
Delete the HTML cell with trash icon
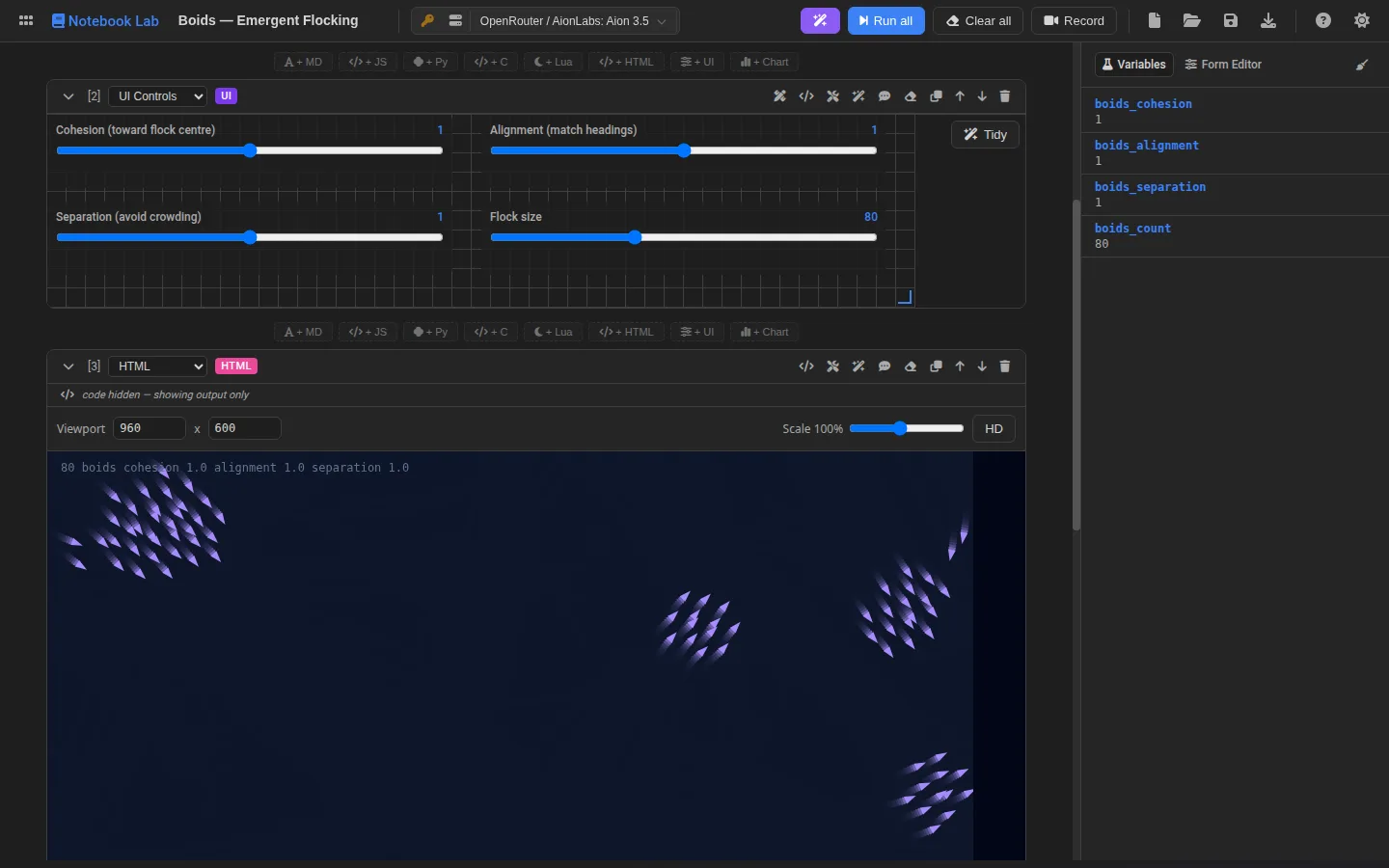(x=1005, y=366)
